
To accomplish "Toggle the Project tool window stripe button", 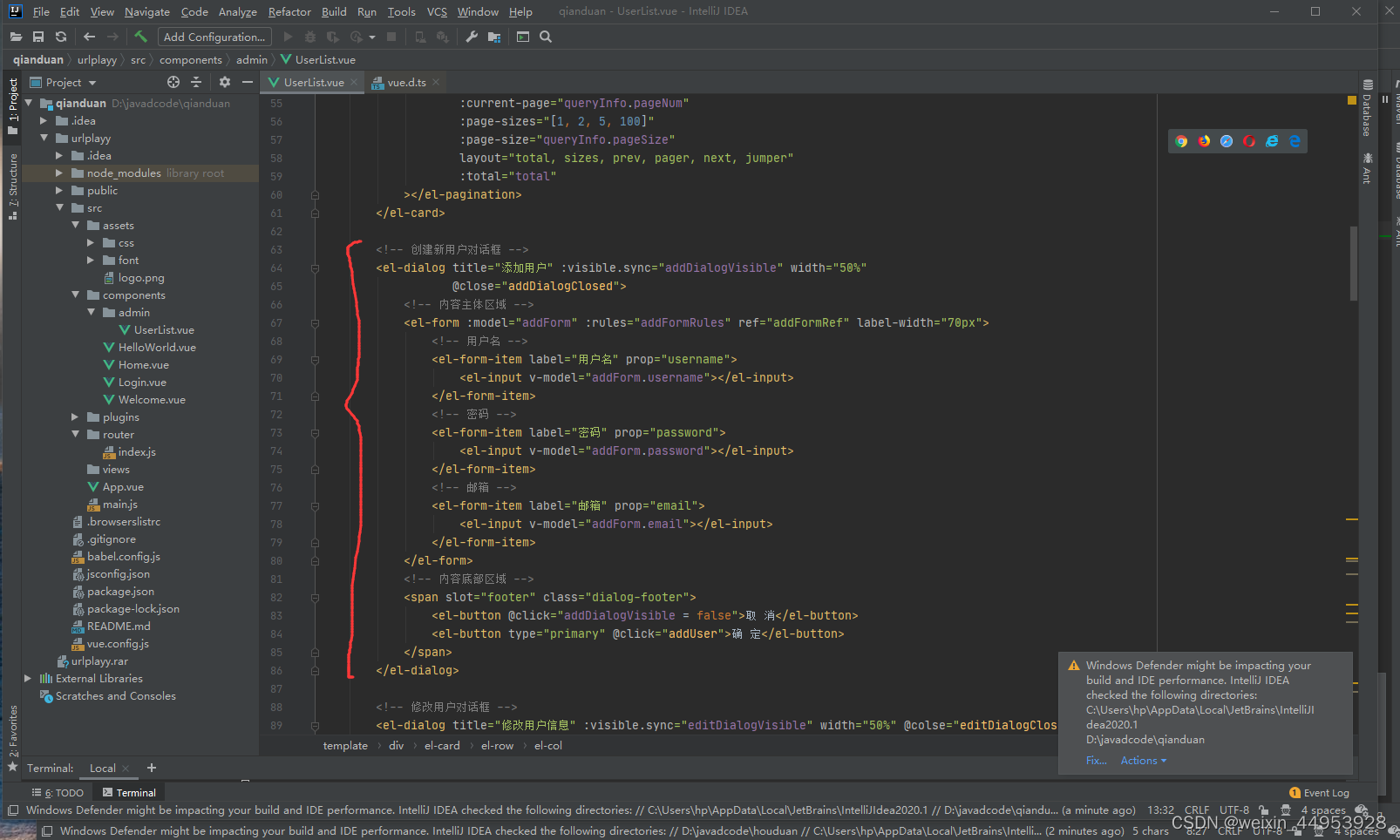I will 12,106.
